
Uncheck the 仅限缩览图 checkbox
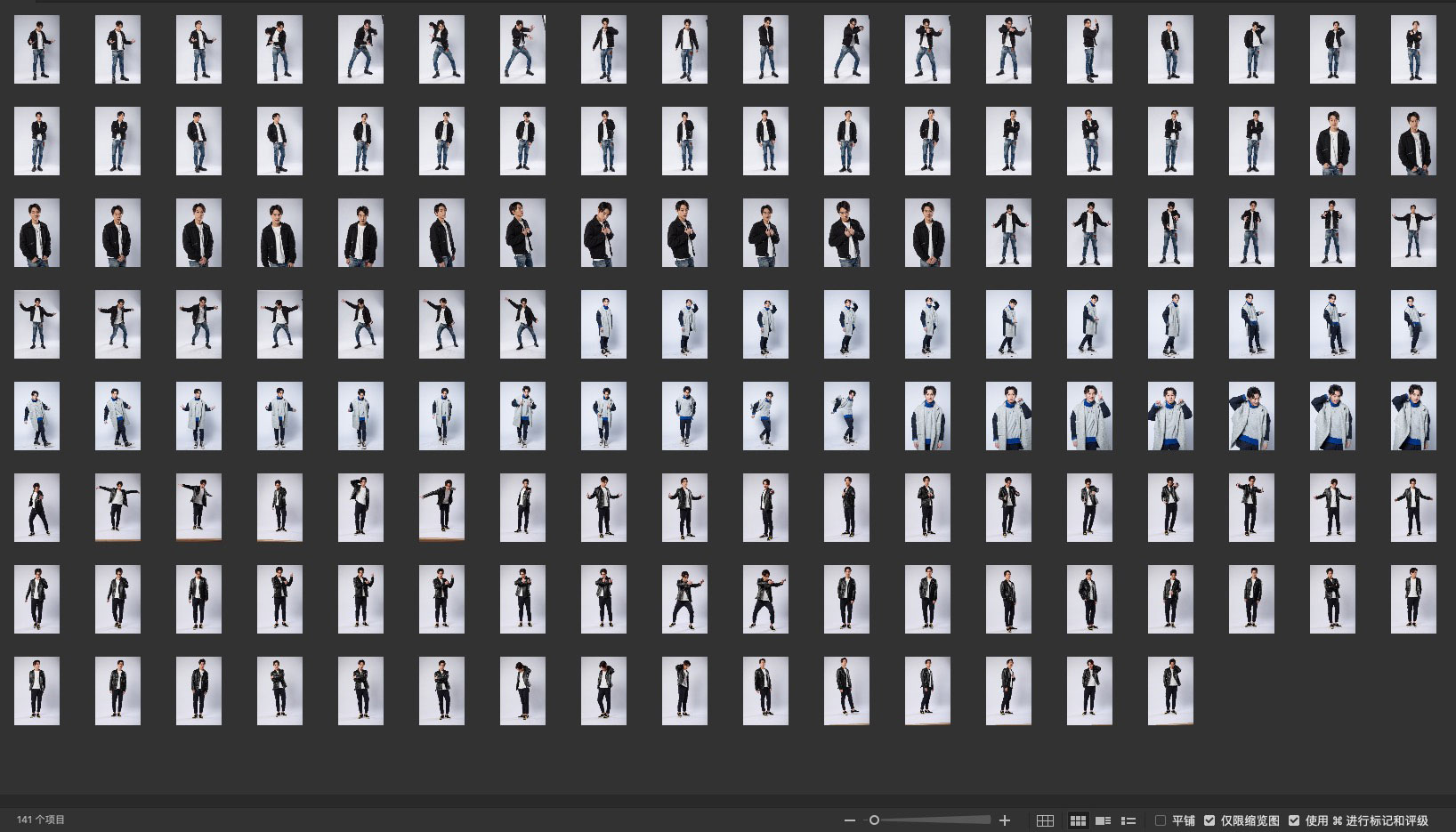1209,820
